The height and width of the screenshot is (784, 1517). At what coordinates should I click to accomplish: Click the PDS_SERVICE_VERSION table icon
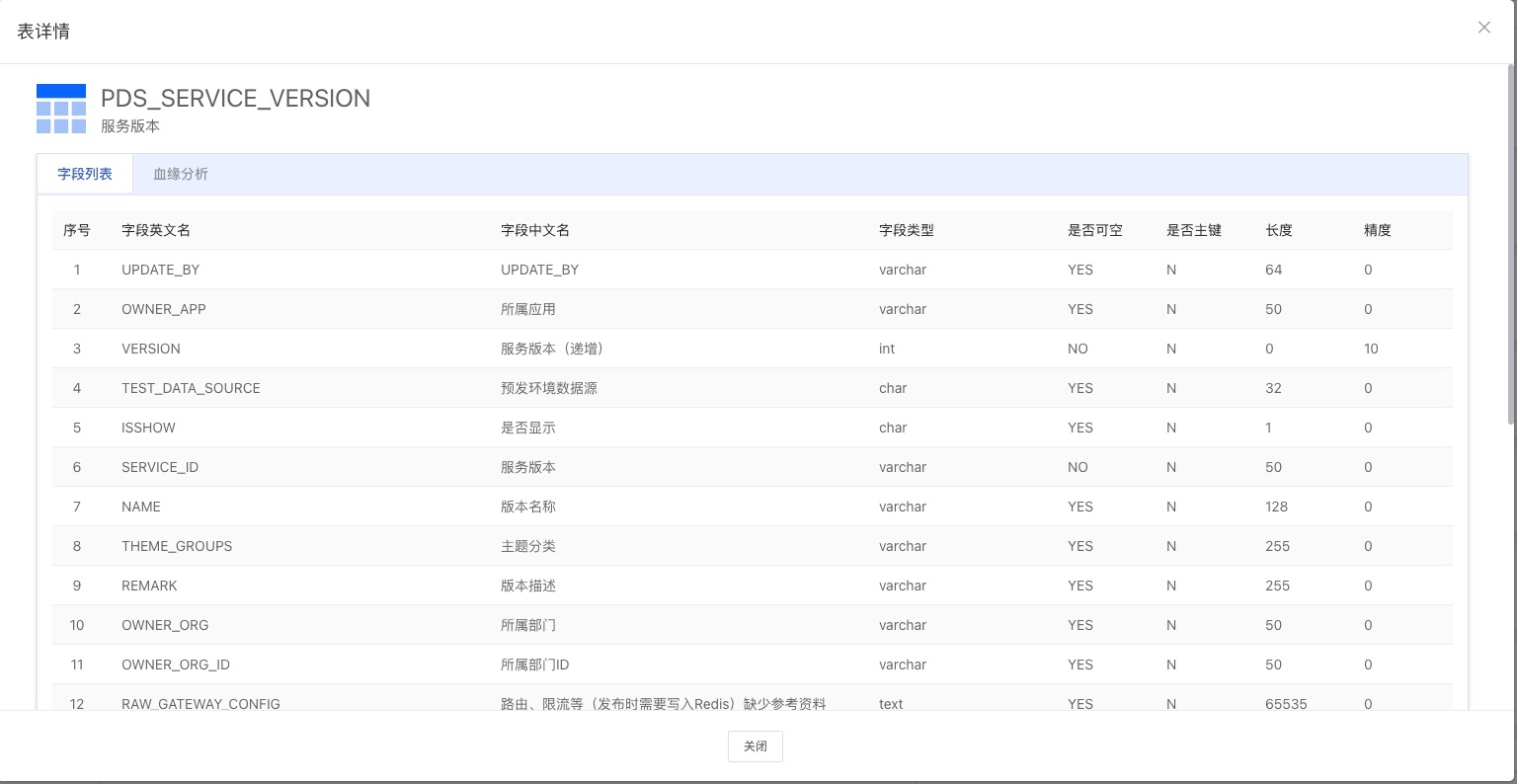coord(61,109)
